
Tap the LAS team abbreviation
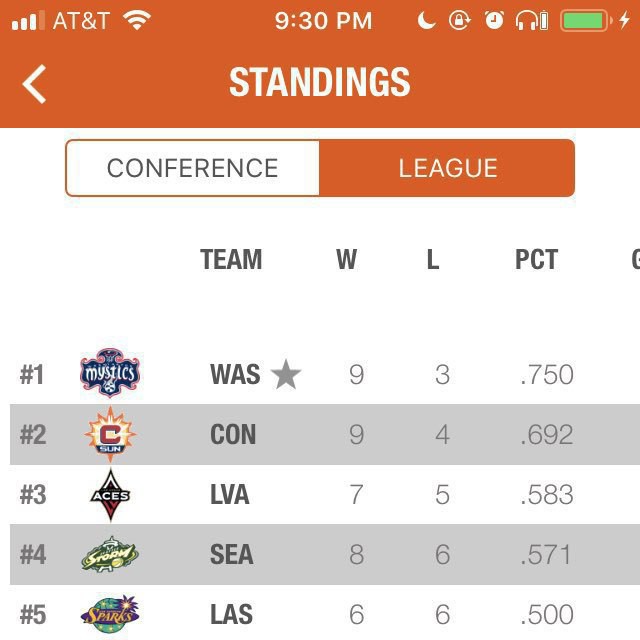(x=231, y=614)
